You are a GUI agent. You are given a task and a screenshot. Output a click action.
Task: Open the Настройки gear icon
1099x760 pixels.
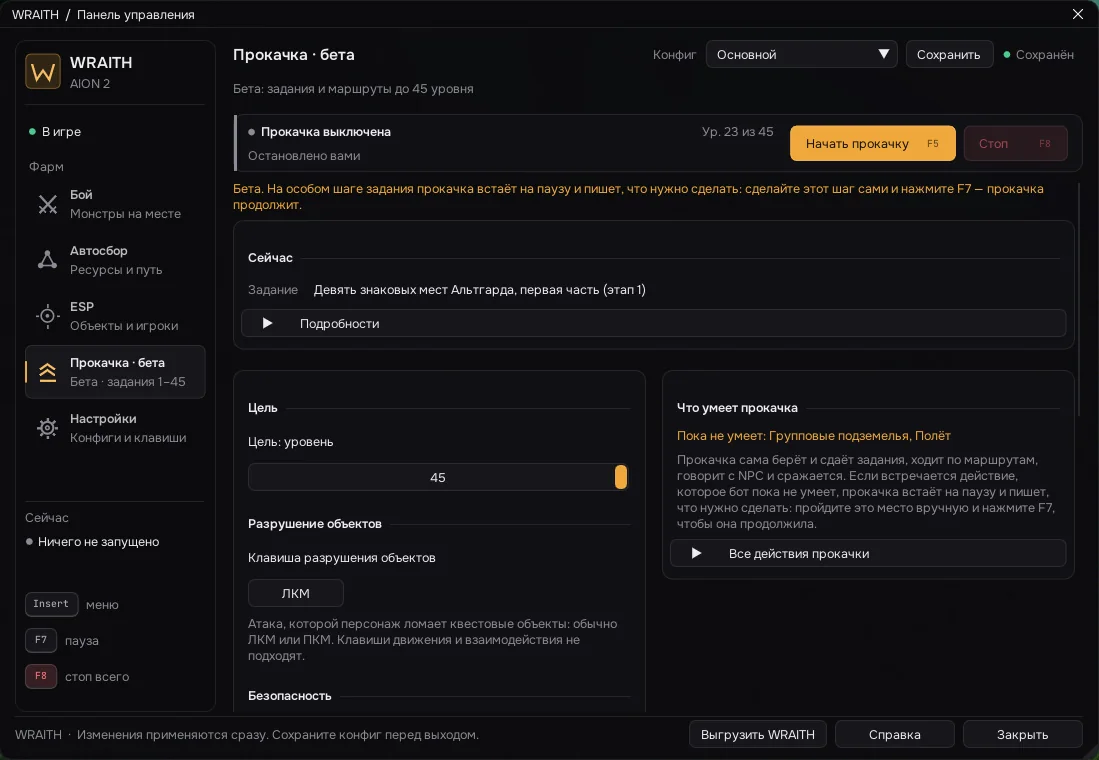point(48,428)
